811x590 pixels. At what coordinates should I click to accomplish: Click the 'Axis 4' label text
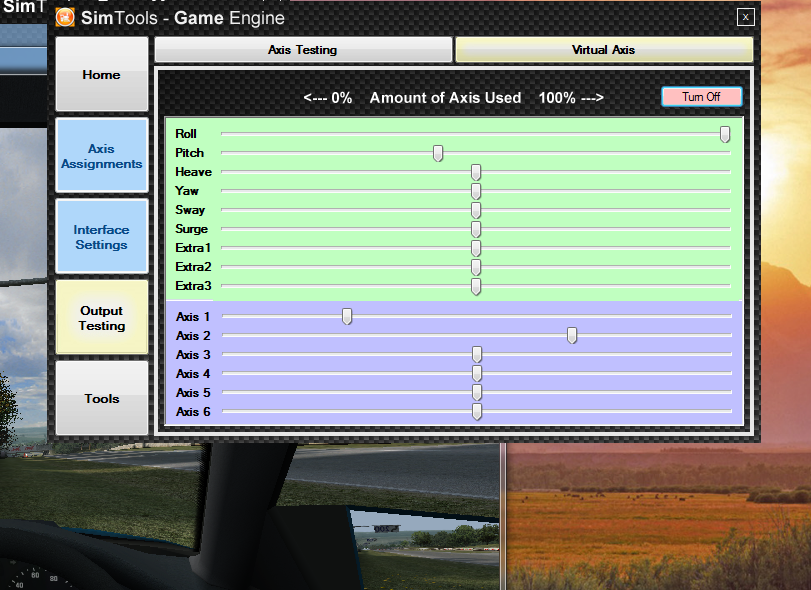pos(193,373)
